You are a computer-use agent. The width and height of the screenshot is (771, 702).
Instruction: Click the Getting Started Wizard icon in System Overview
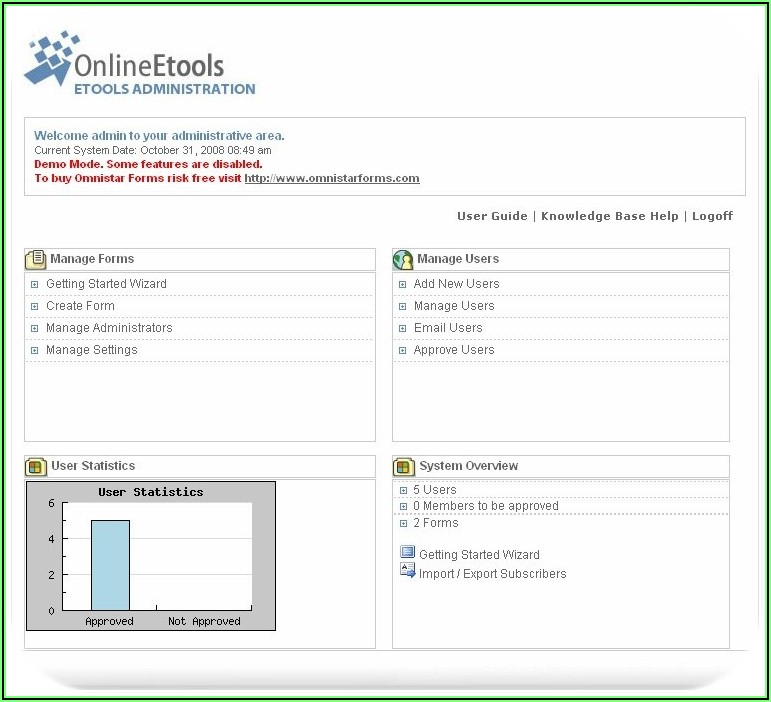pos(407,553)
